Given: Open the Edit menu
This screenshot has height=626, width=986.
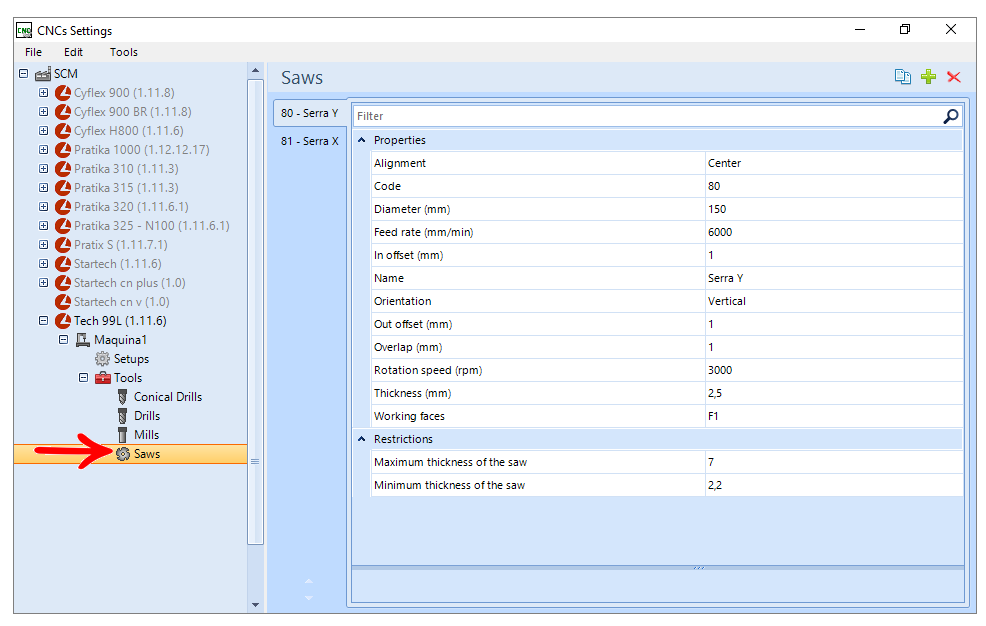Looking at the screenshot, I should pyautogui.click(x=73, y=52).
